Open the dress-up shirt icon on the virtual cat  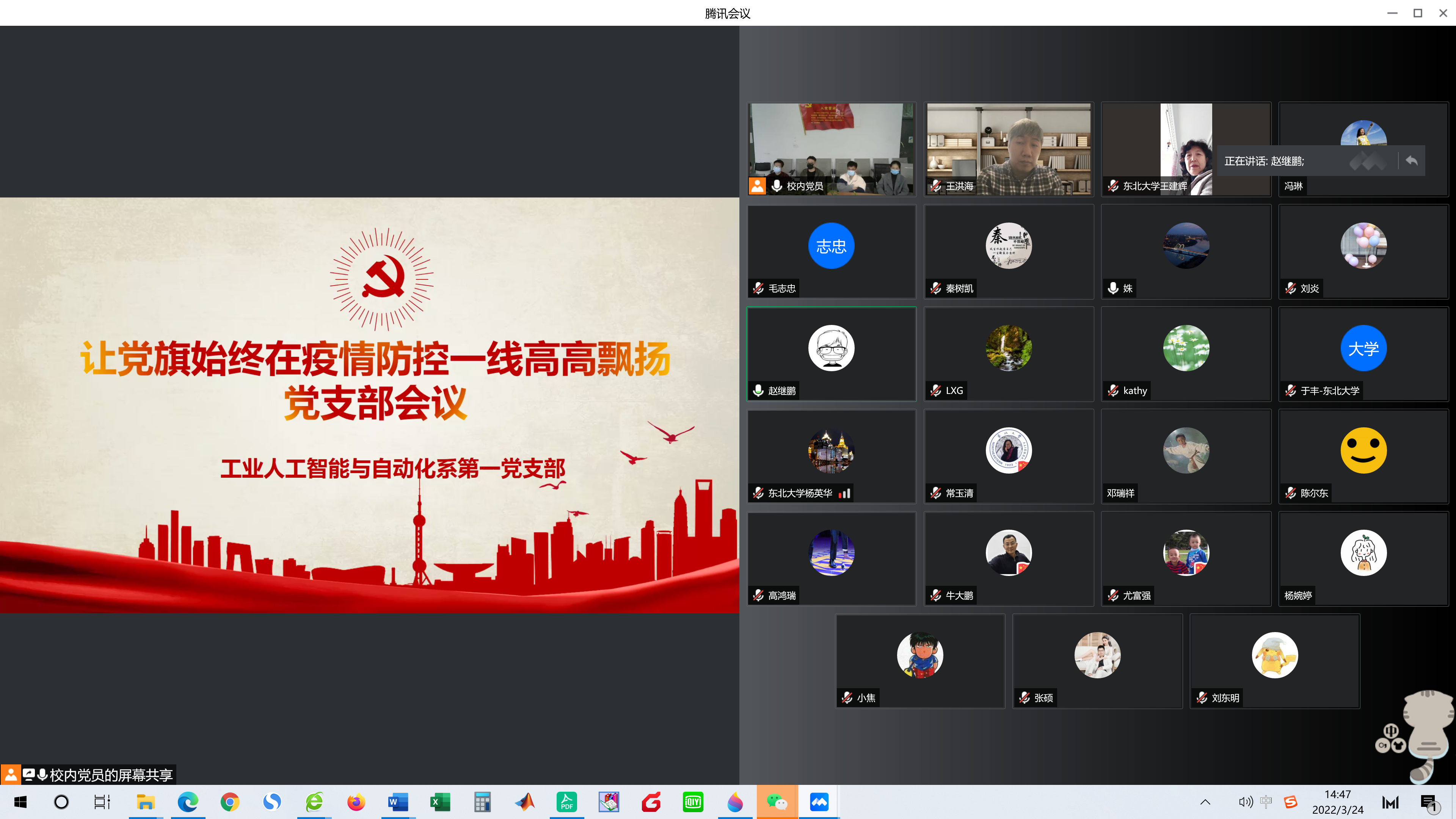(x=1399, y=746)
